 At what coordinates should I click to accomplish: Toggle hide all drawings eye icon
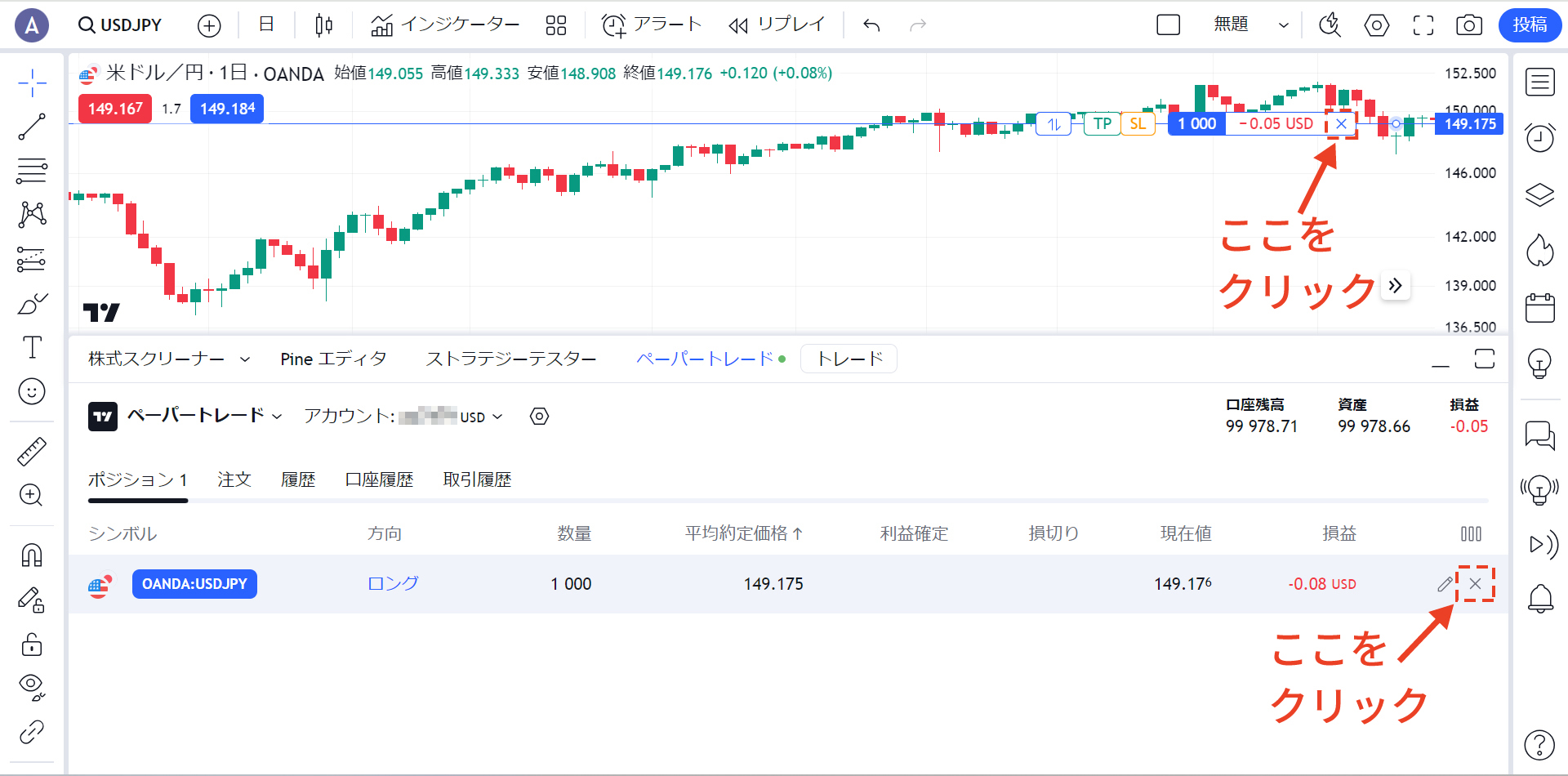point(32,688)
